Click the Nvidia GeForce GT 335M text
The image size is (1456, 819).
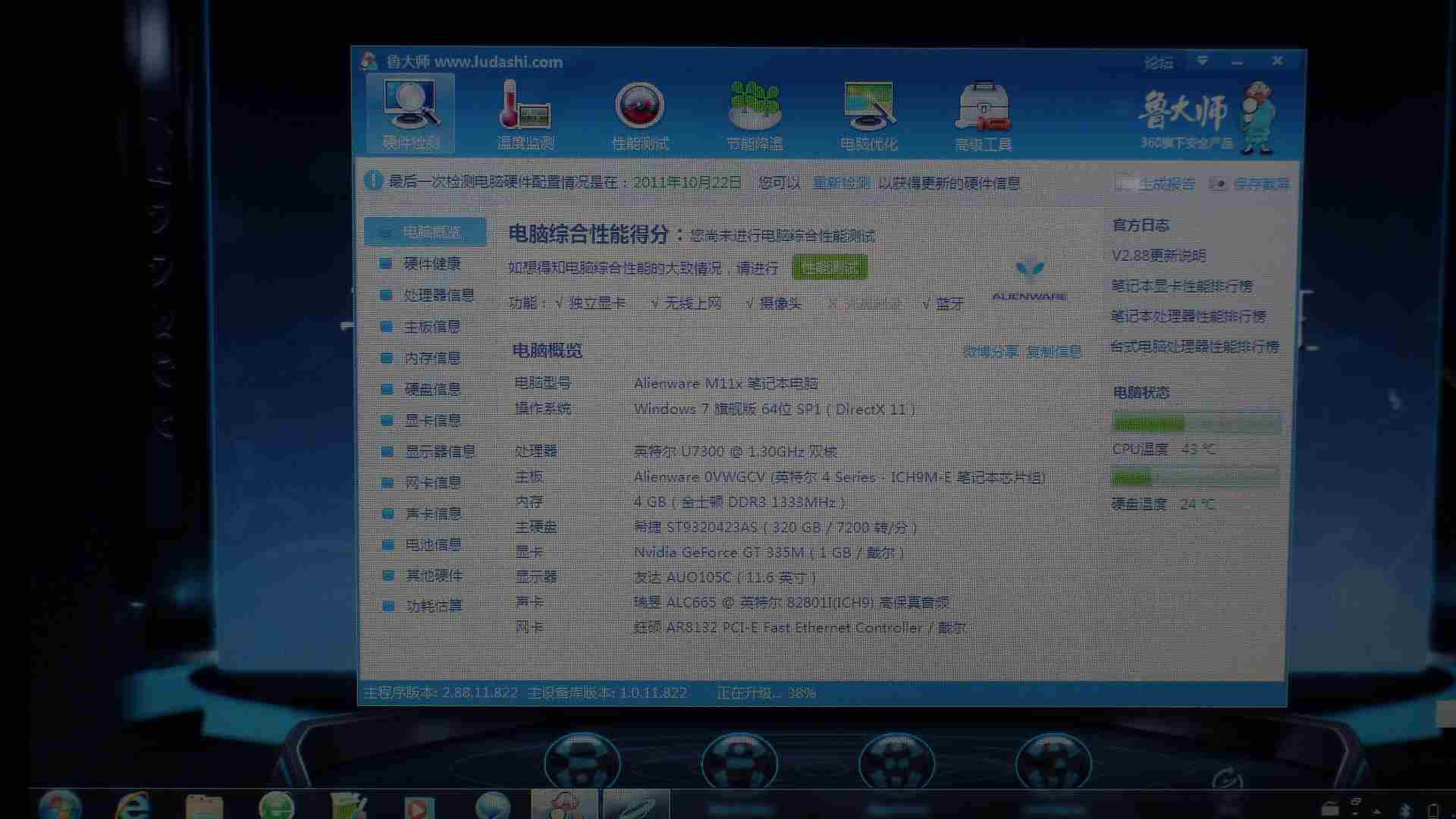coord(769,553)
